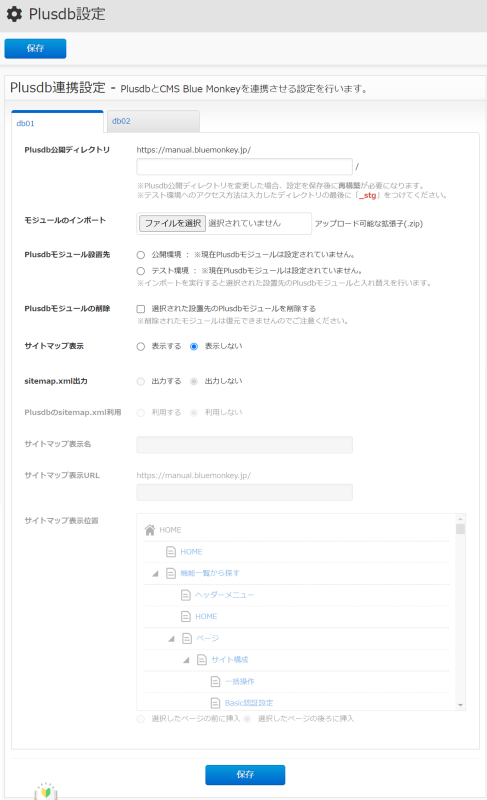Image resolution: width=487 pixels, height=800 pixels.
Task: Click the サイトマップ表示URL input field
Action: coord(244,492)
